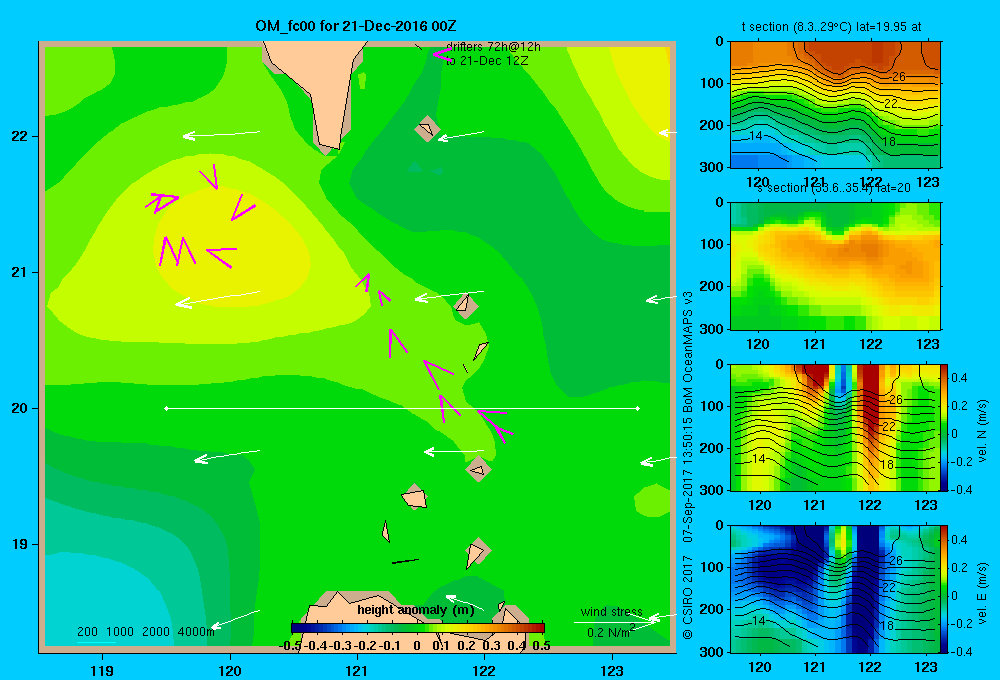The image size is (1000, 680).
Task: Click the vel. N color scale bar
Action: (945, 427)
